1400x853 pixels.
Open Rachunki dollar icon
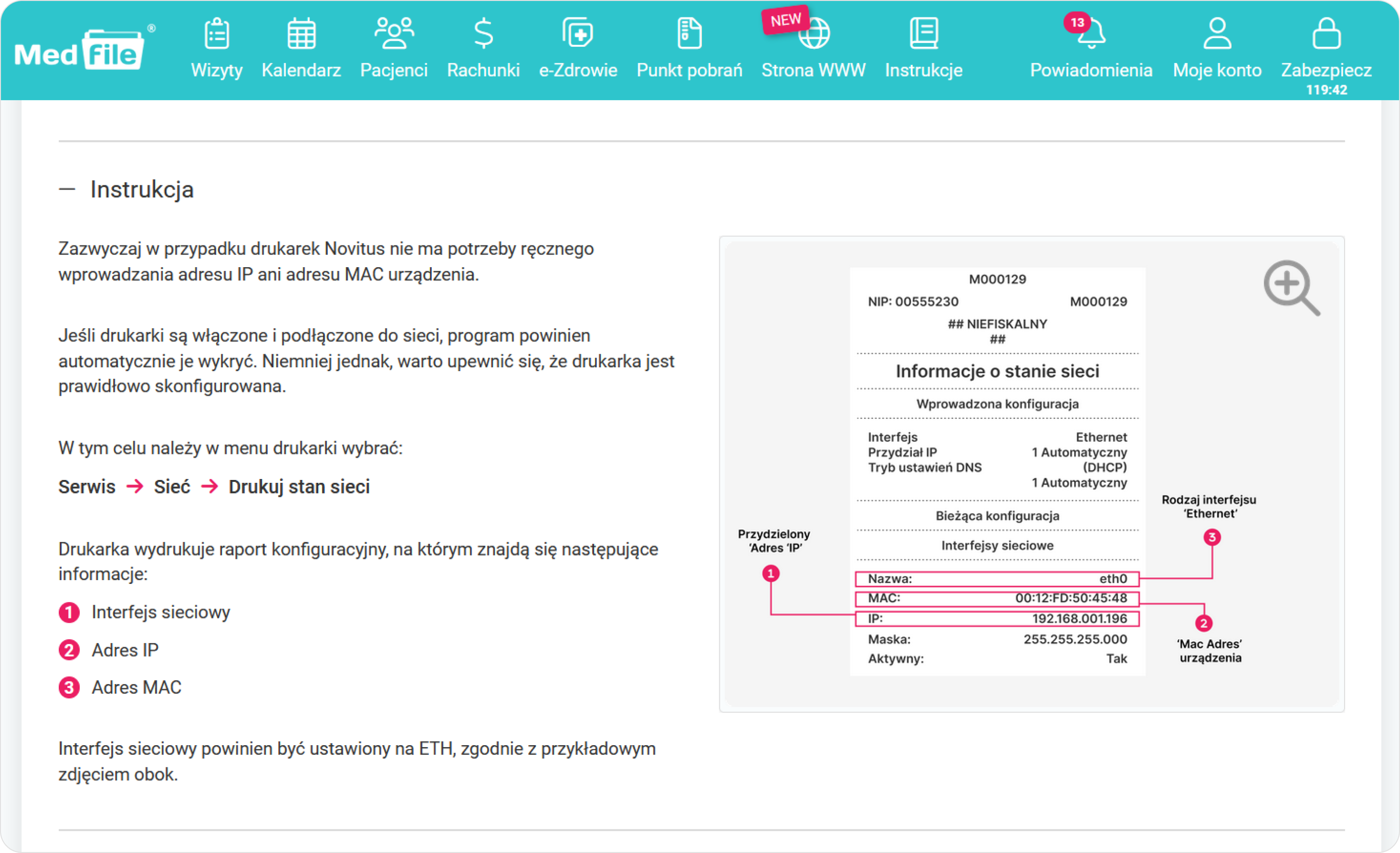[x=483, y=34]
